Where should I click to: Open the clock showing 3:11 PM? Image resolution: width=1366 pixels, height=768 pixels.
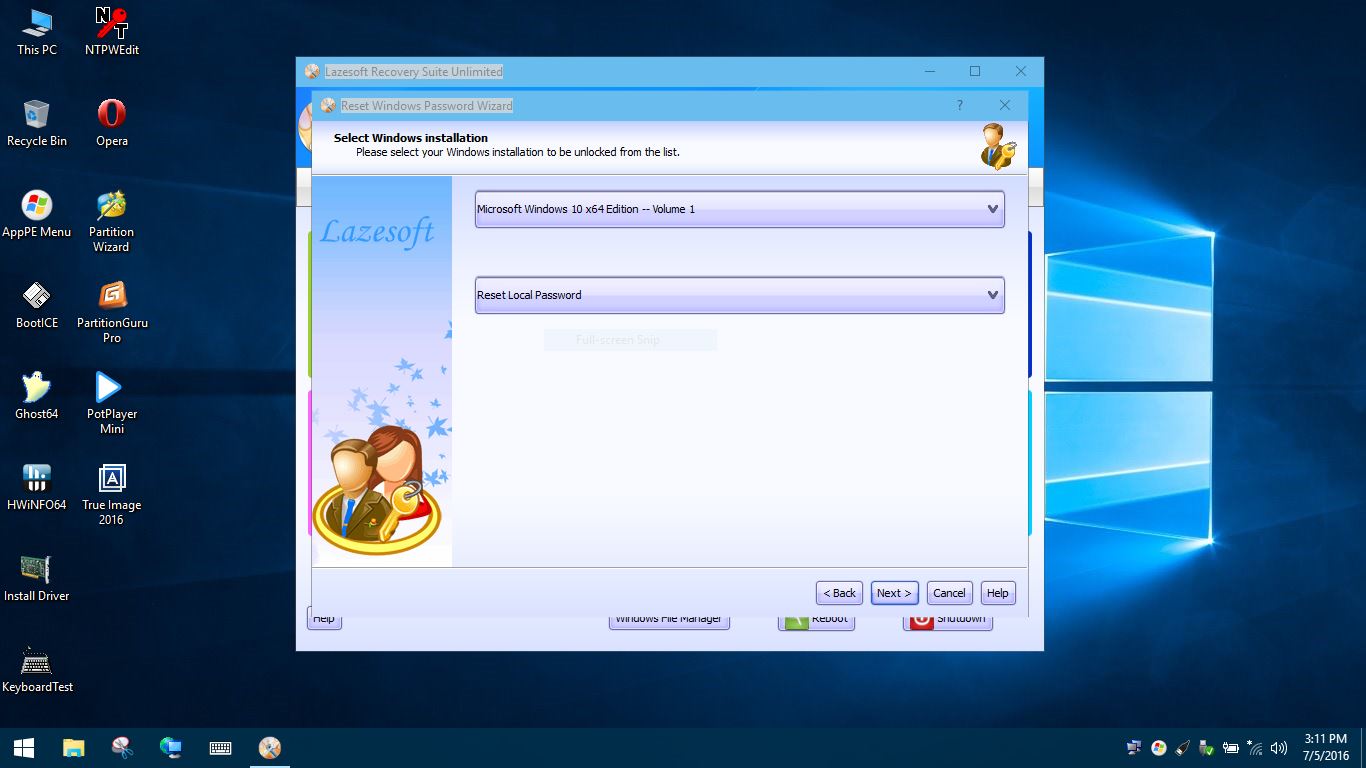[1326, 747]
